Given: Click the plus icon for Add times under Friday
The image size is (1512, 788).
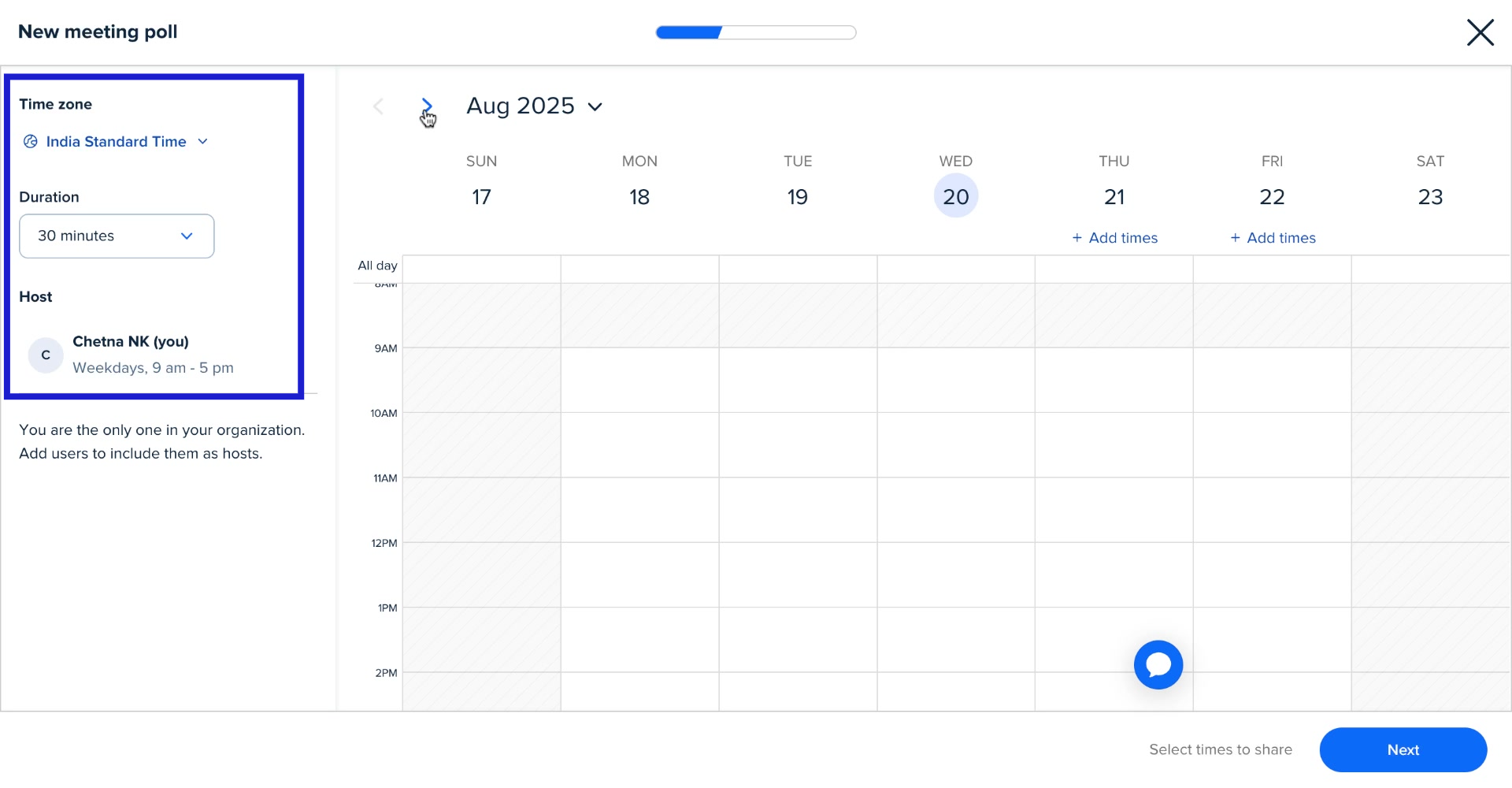Looking at the screenshot, I should [1235, 237].
